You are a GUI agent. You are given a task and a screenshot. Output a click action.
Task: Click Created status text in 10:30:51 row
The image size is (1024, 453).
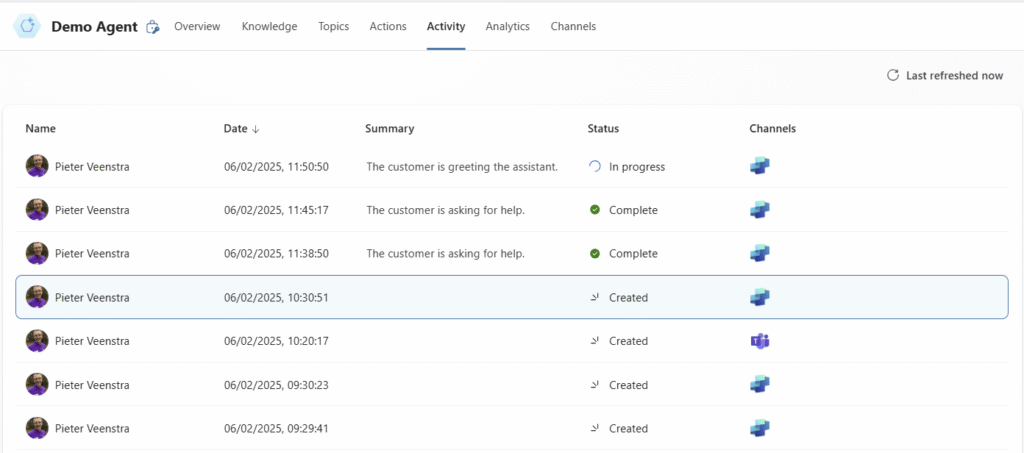(628, 297)
